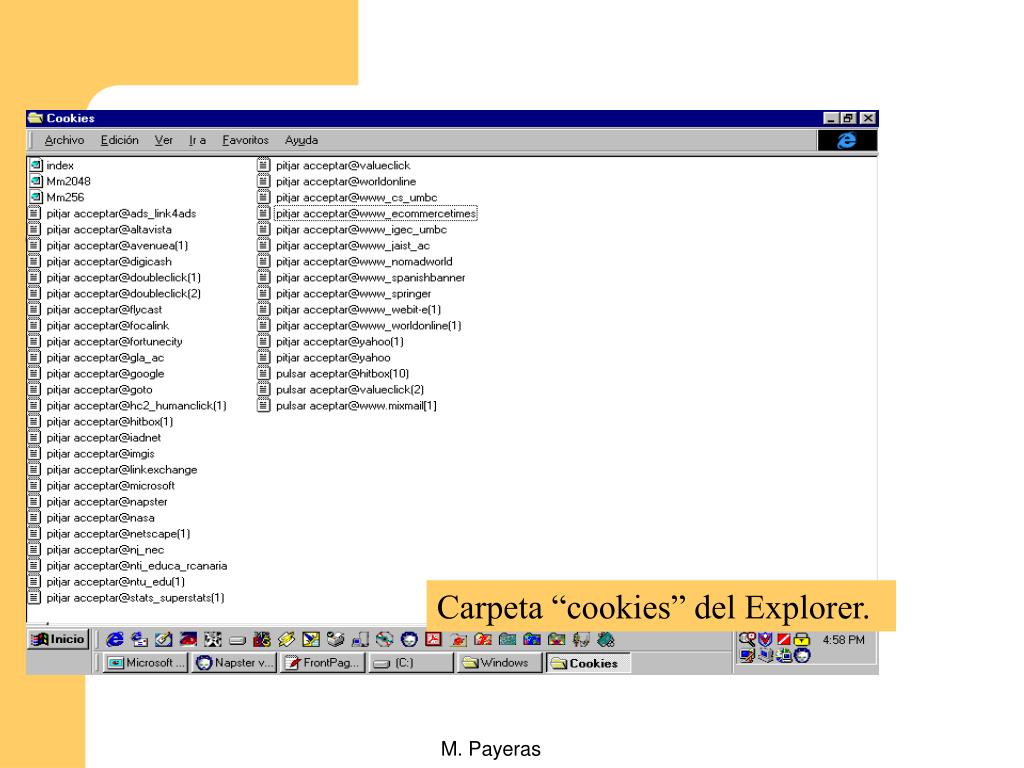
Task: Switch to FrontPage taskbar button
Action: coord(323,663)
